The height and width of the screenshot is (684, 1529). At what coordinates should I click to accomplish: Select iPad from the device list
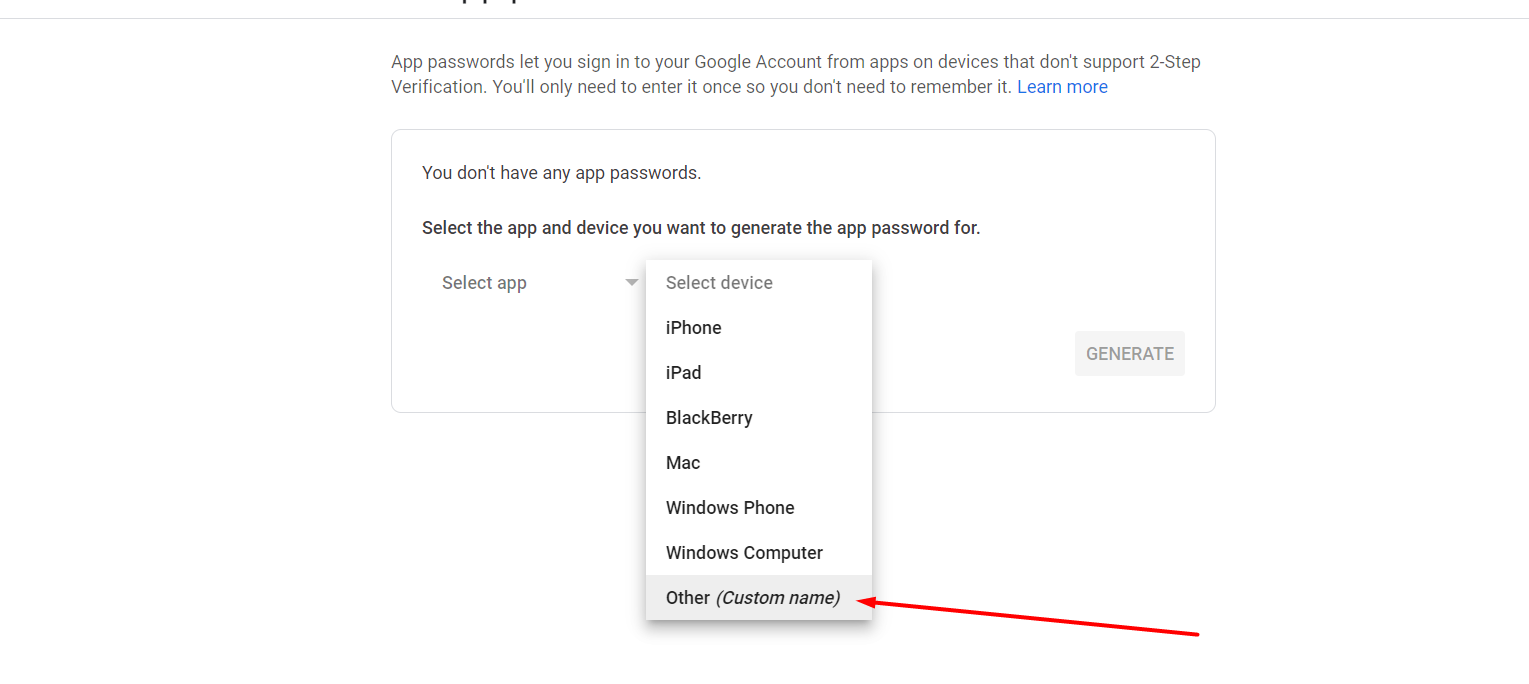coord(683,372)
